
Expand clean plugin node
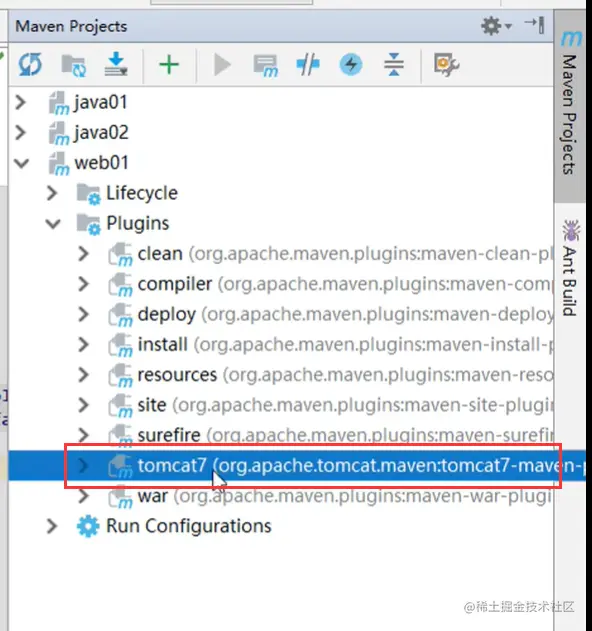coord(83,254)
